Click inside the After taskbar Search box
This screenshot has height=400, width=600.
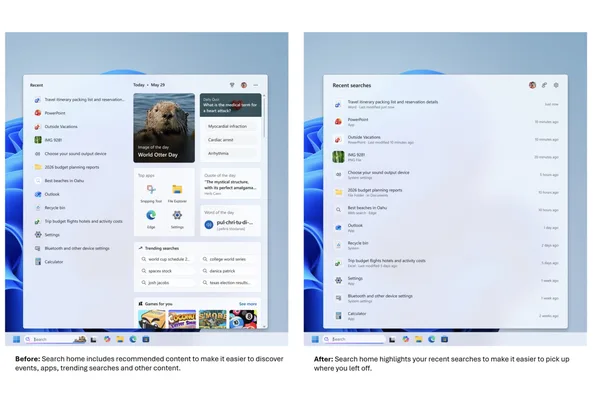tap(354, 339)
